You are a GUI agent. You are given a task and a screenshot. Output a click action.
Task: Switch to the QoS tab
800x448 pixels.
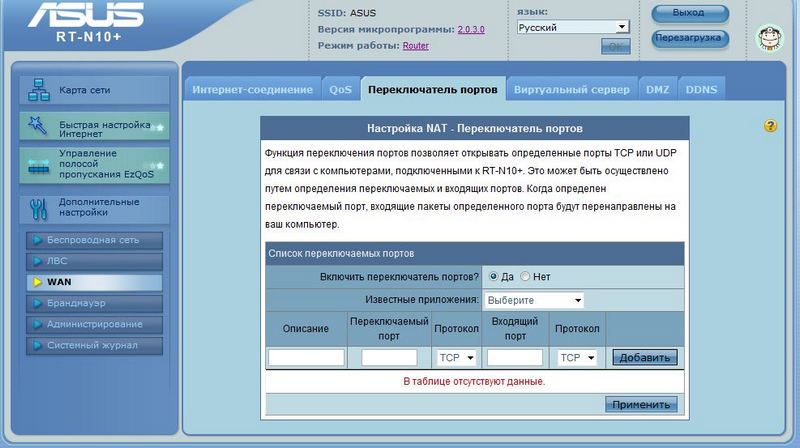click(x=340, y=89)
